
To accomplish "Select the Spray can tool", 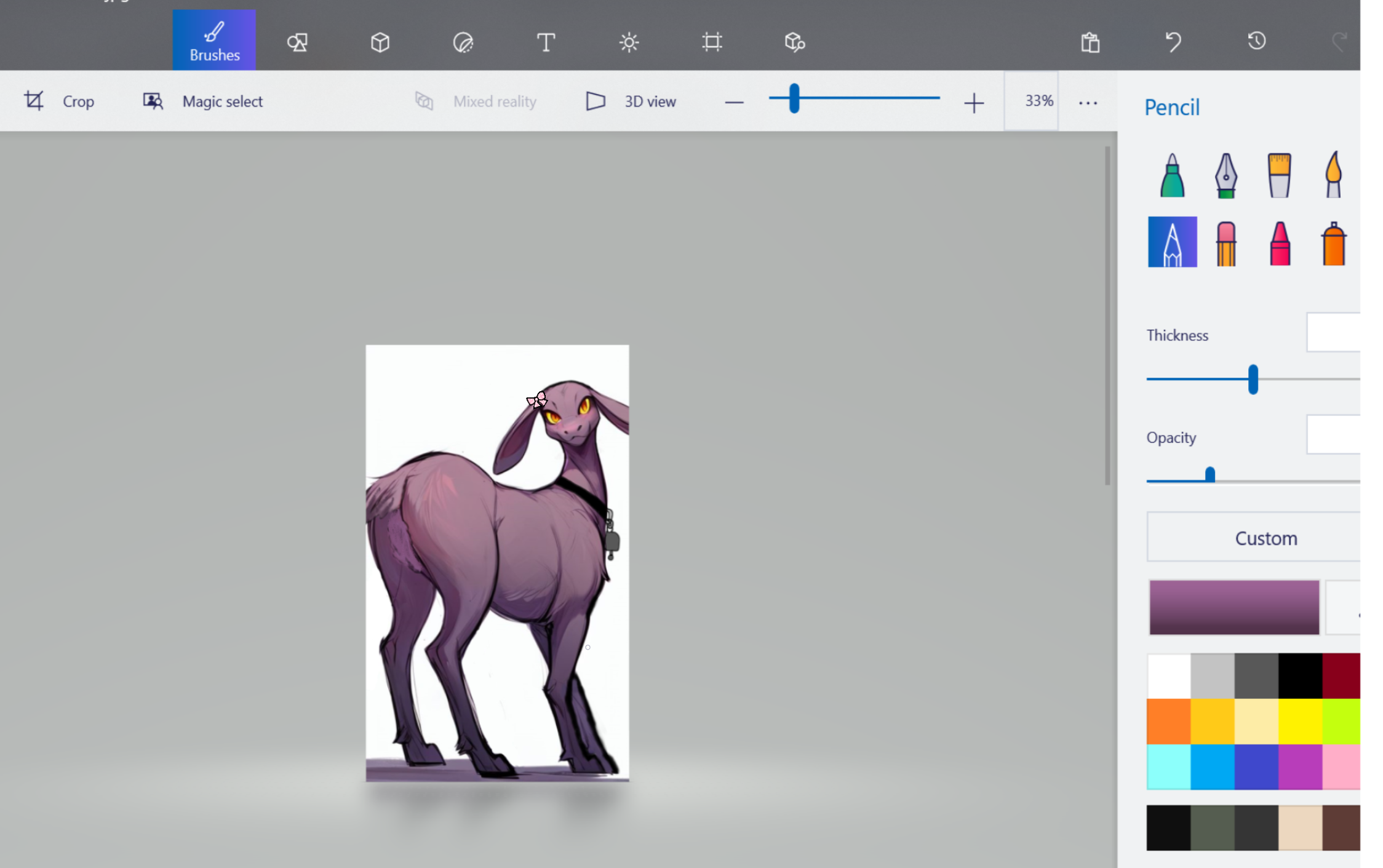I will click(1333, 243).
